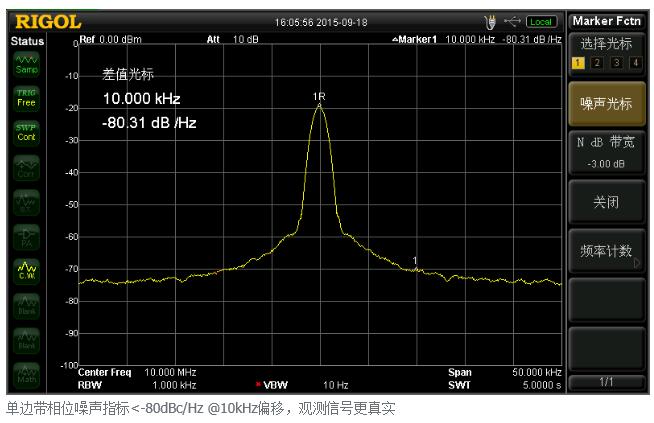Select marker number 3

(615, 63)
